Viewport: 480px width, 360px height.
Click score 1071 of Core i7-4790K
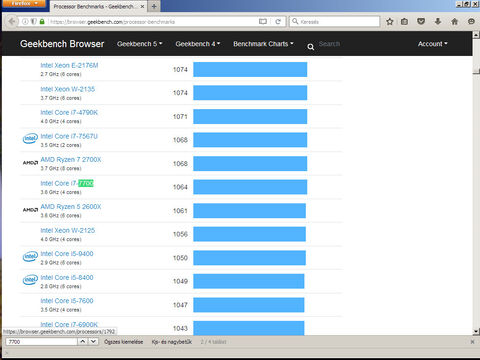click(x=180, y=116)
